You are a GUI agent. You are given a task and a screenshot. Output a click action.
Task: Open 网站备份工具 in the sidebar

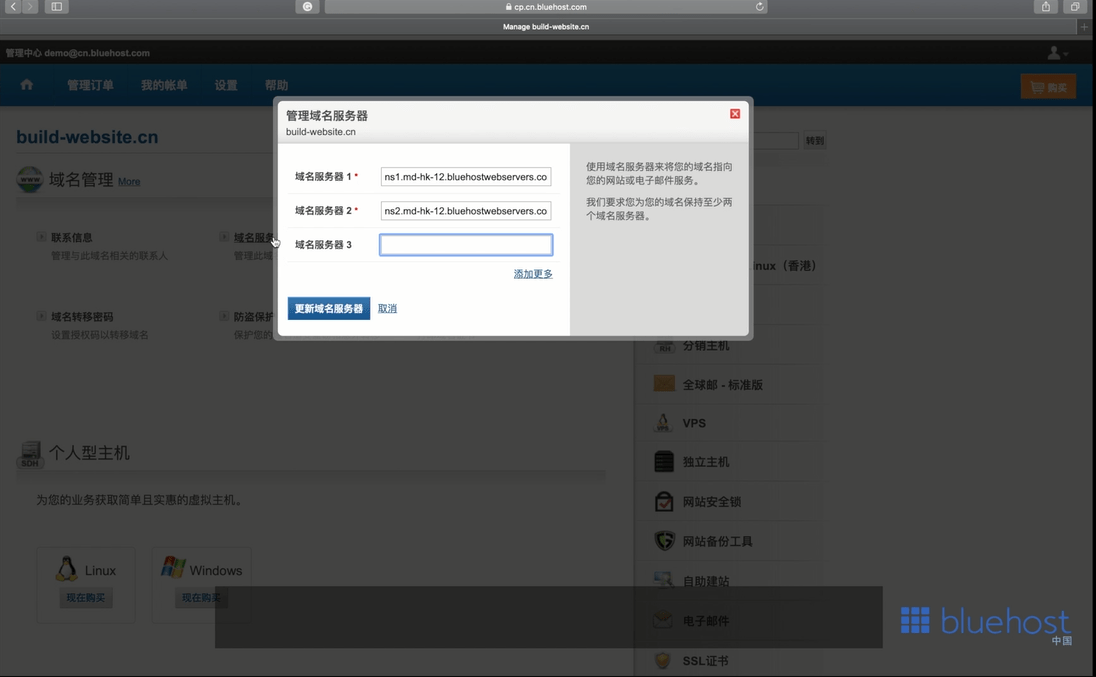[717, 541]
